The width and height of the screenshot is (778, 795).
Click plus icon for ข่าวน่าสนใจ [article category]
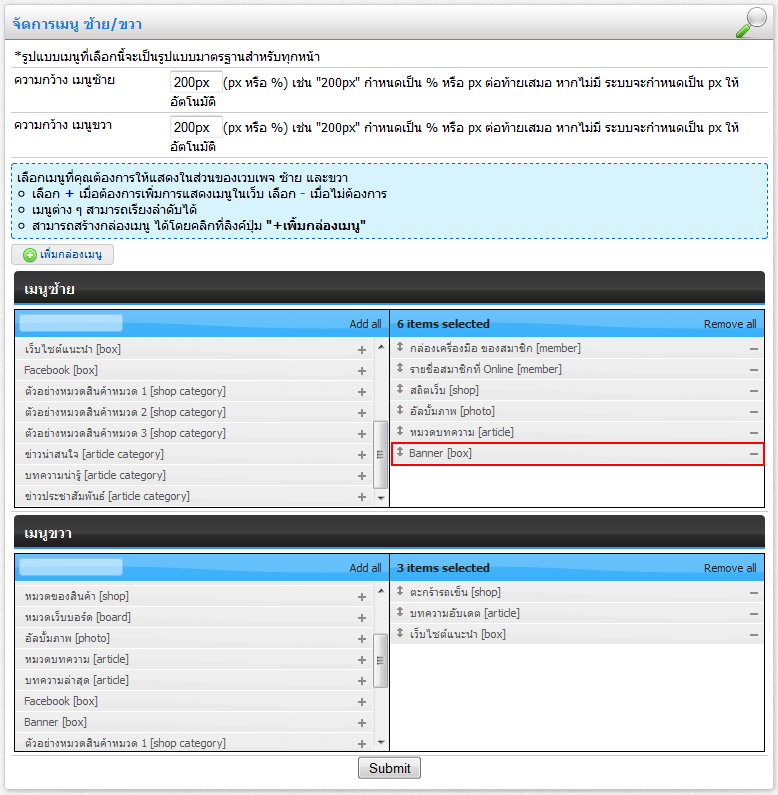[x=362, y=455]
